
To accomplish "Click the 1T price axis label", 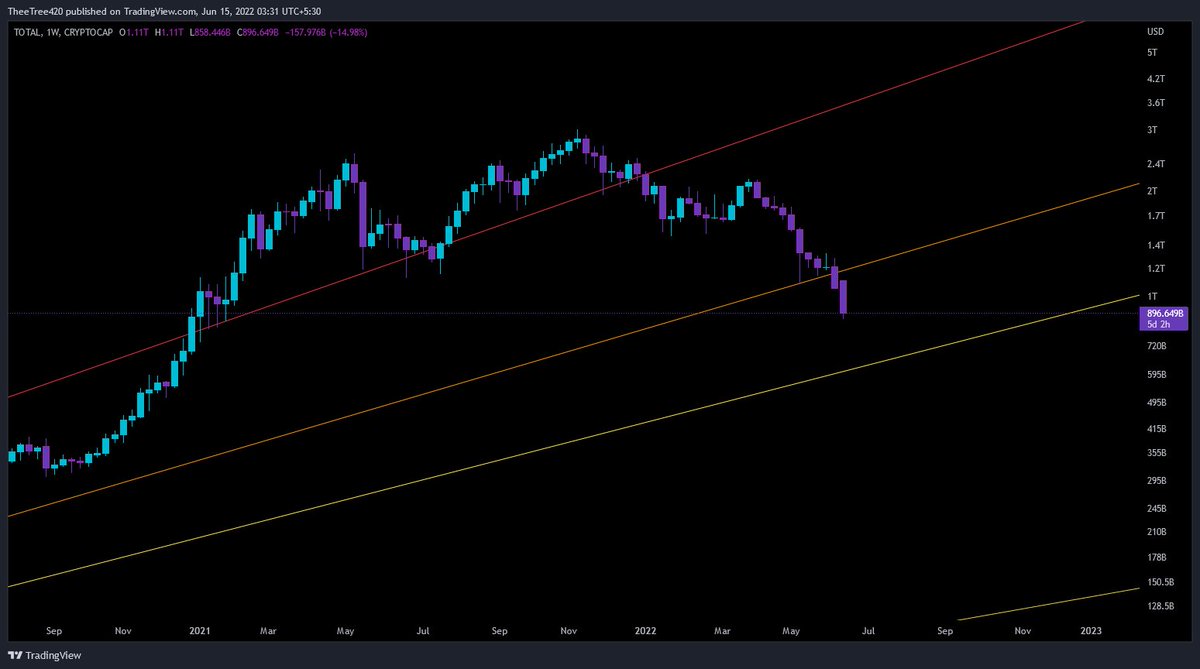I will point(1152,296).
